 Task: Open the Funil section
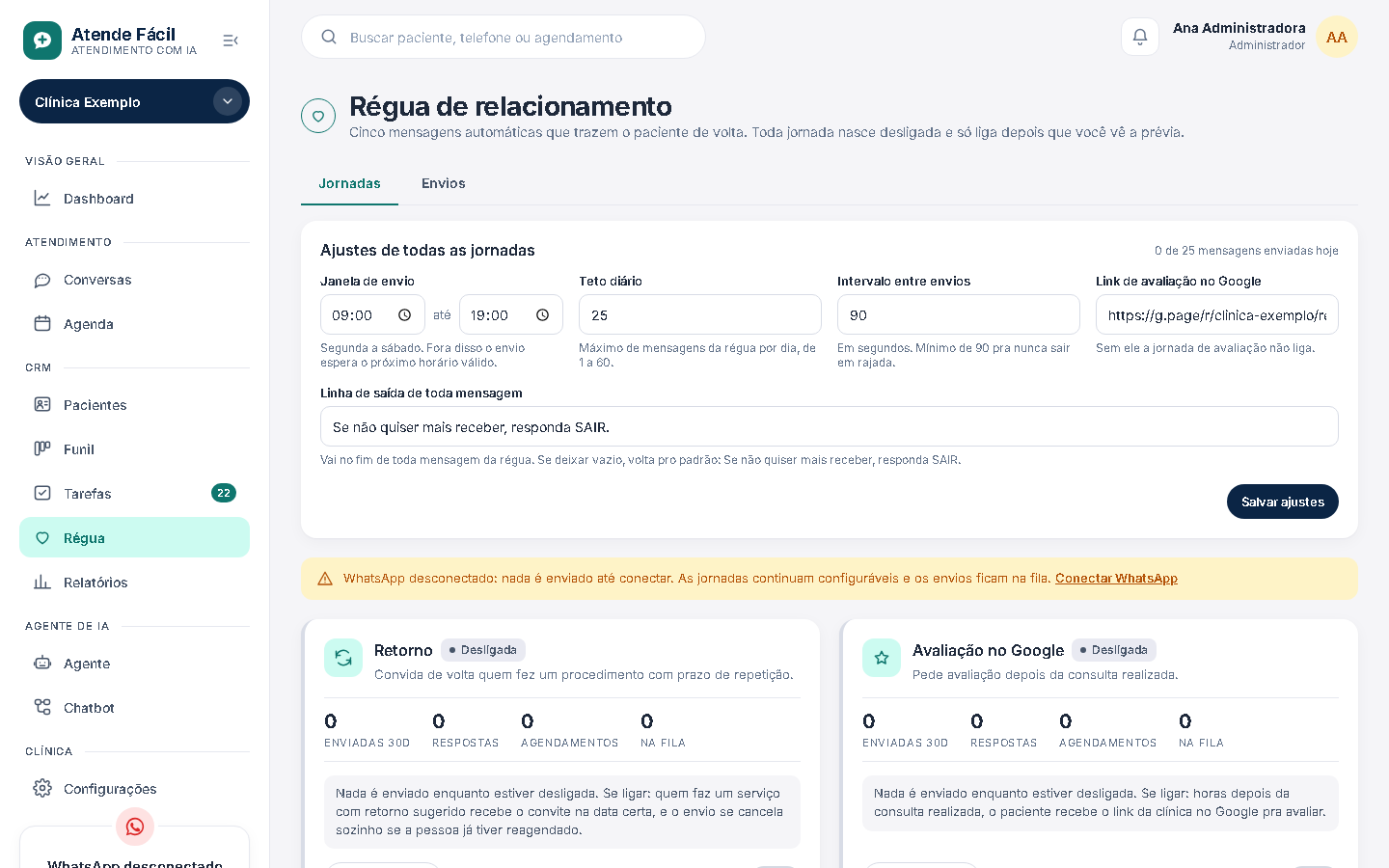click(134, 449)
